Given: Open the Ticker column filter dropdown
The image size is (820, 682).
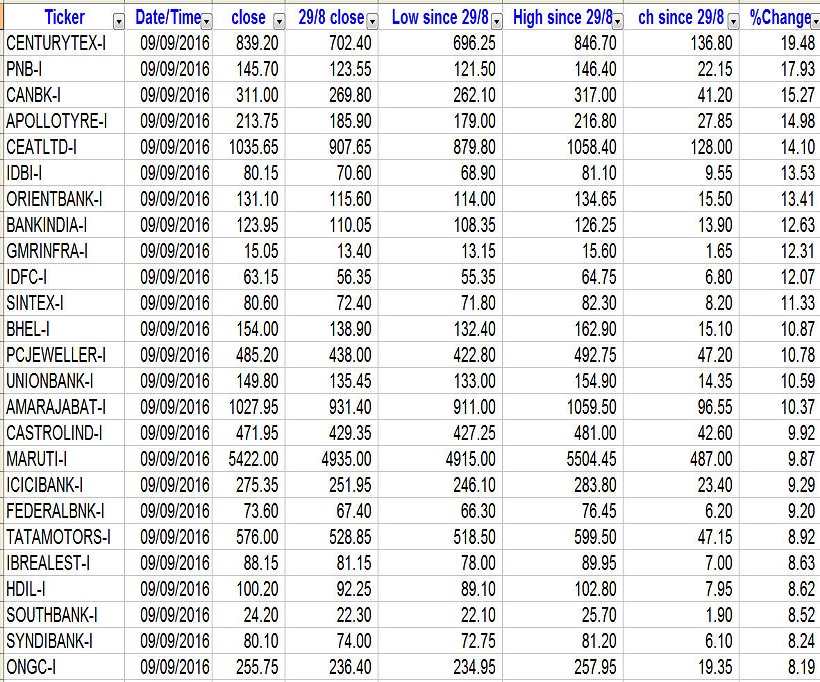Looking at the screenshot, I should (119, 20).
